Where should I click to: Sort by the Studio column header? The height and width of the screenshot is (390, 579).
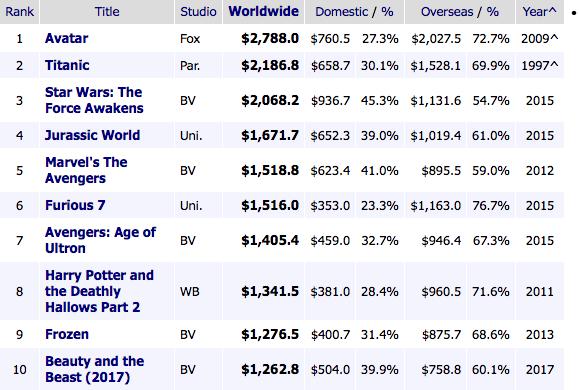coord(198,11)
